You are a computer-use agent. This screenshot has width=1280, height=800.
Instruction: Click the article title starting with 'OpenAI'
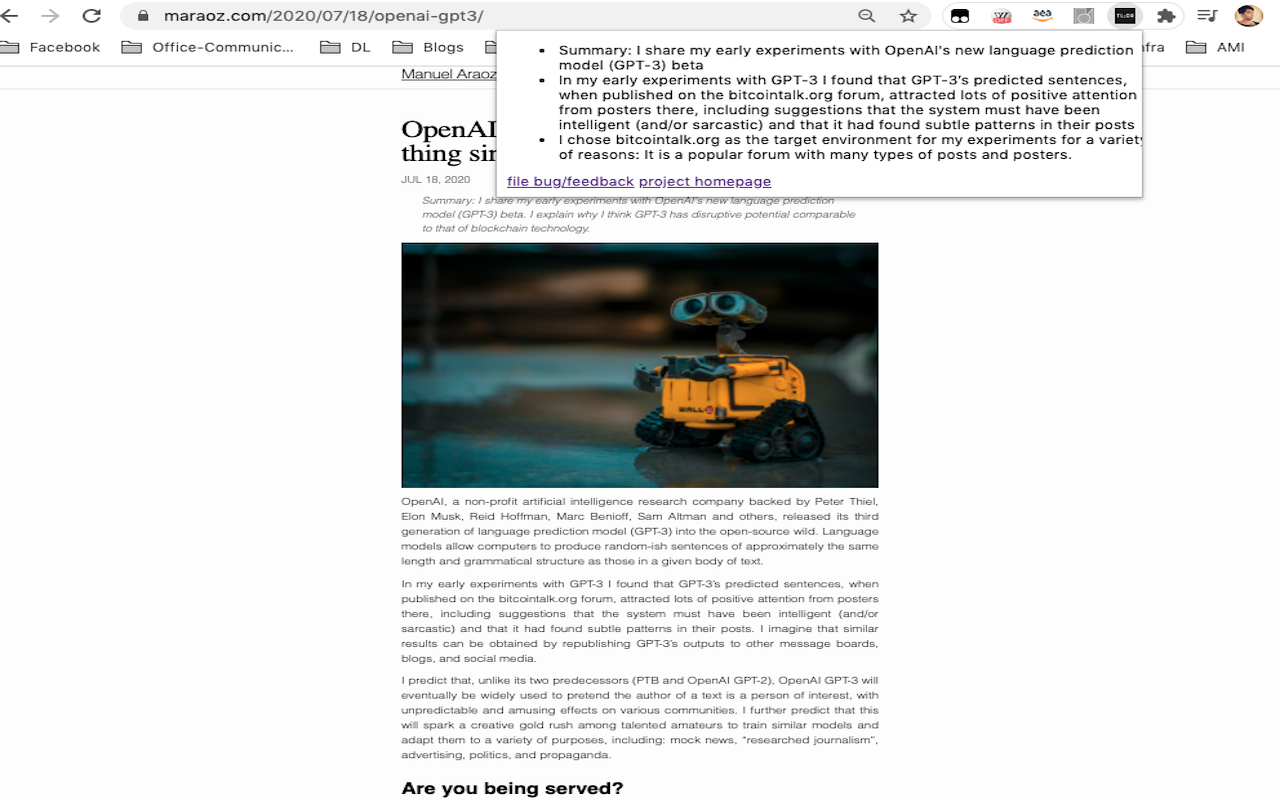(x=448, y=141)
